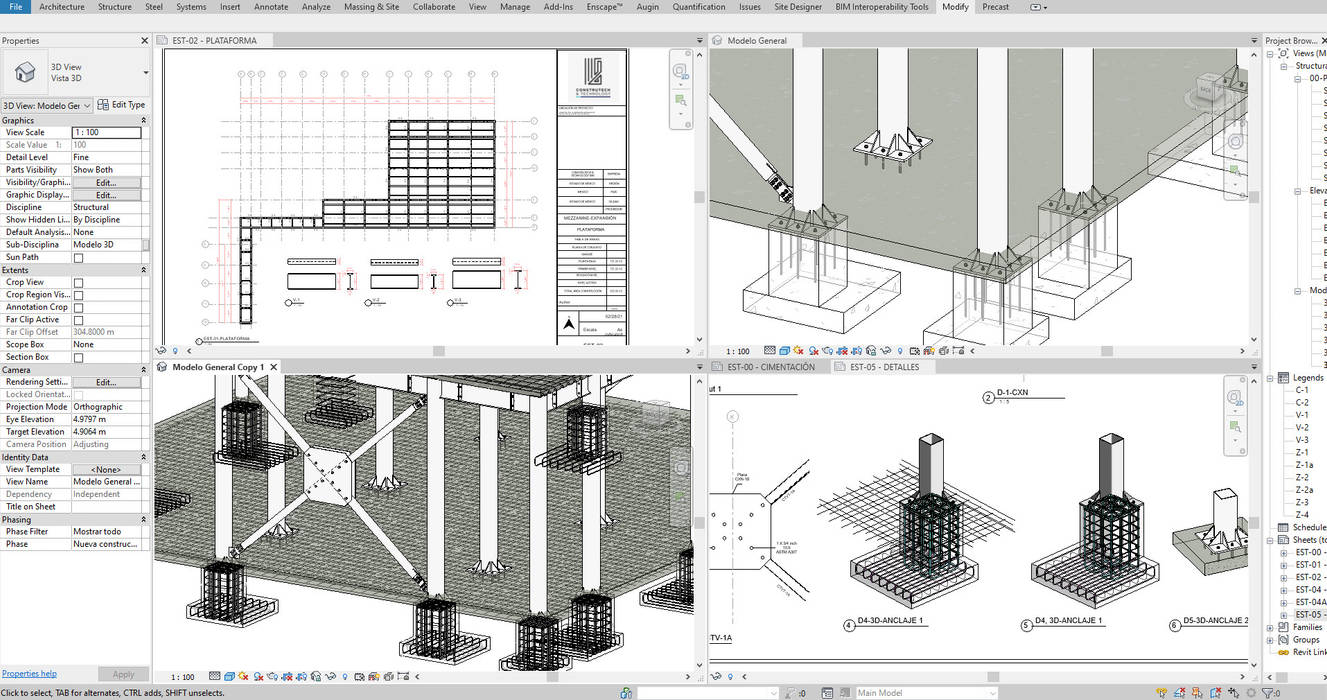The height and width of the screenshot is (700, 1327).
Task: Click the Edit Type button
Action: [x=122, y=105]
